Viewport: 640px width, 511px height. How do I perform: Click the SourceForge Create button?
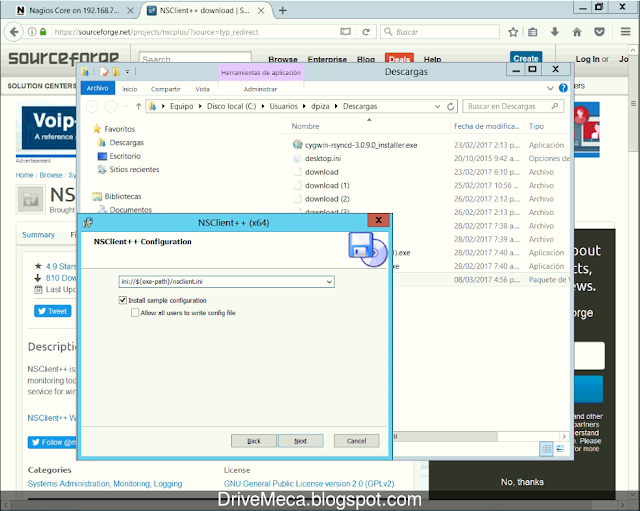(526, 58)
